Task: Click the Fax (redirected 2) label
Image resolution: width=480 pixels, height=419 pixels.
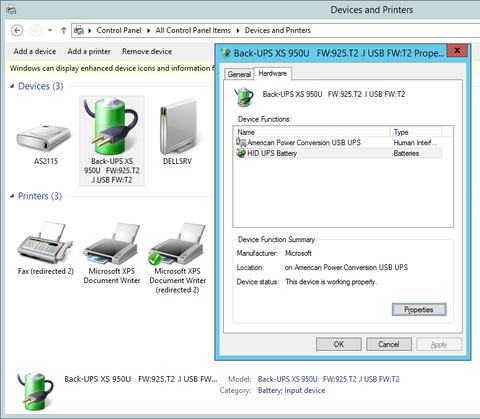Action: 46,271
